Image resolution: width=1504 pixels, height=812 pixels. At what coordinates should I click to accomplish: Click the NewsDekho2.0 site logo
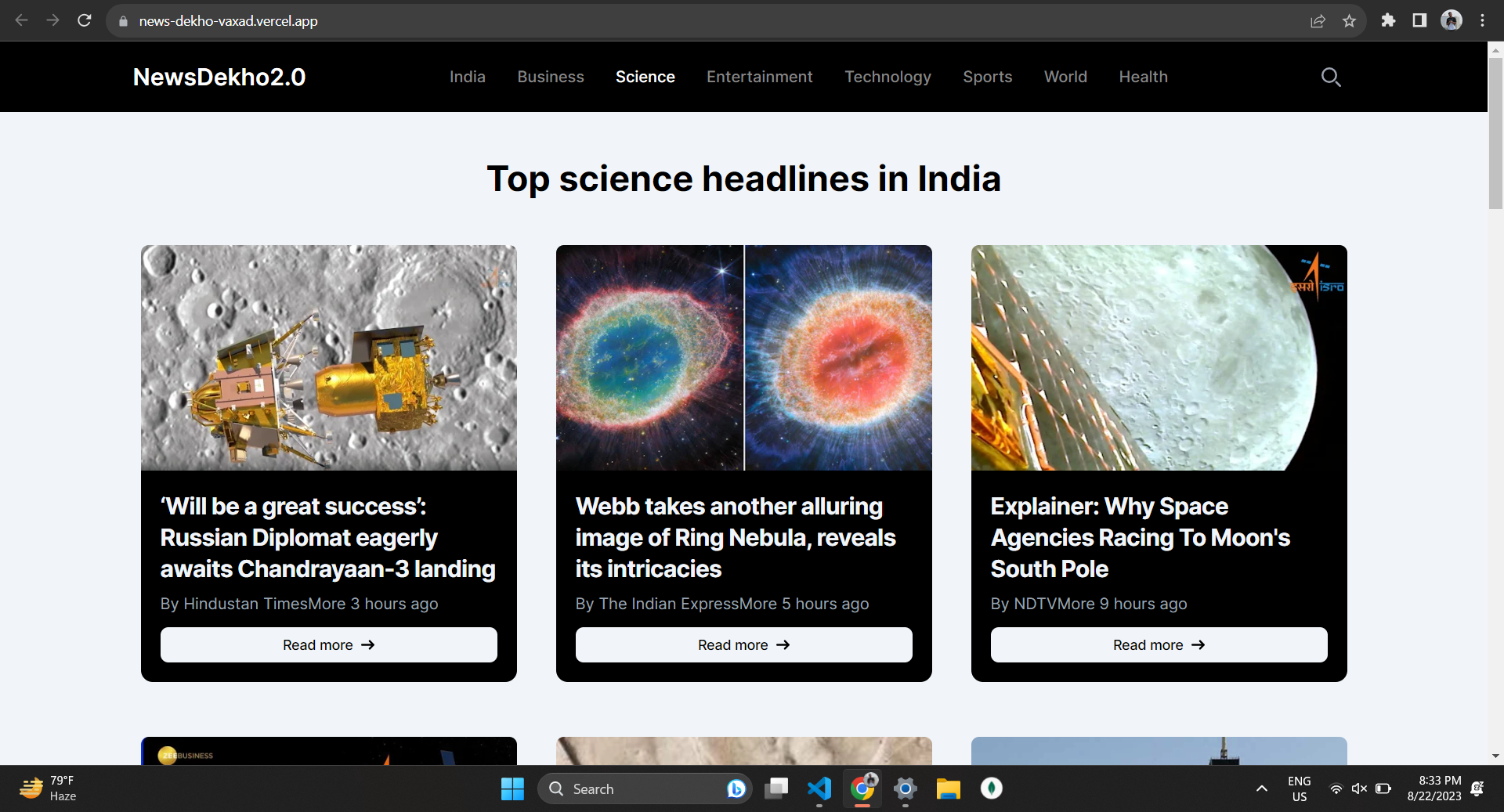(x=219, y=77)
